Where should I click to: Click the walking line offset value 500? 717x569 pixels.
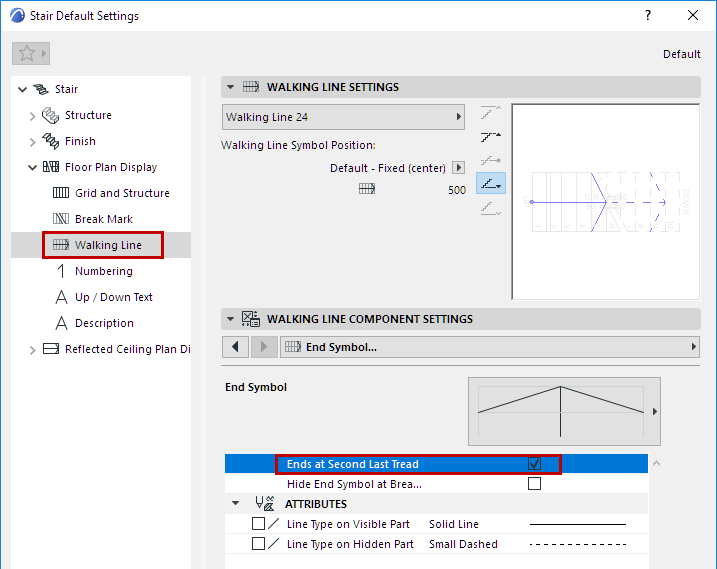[456, 190]
